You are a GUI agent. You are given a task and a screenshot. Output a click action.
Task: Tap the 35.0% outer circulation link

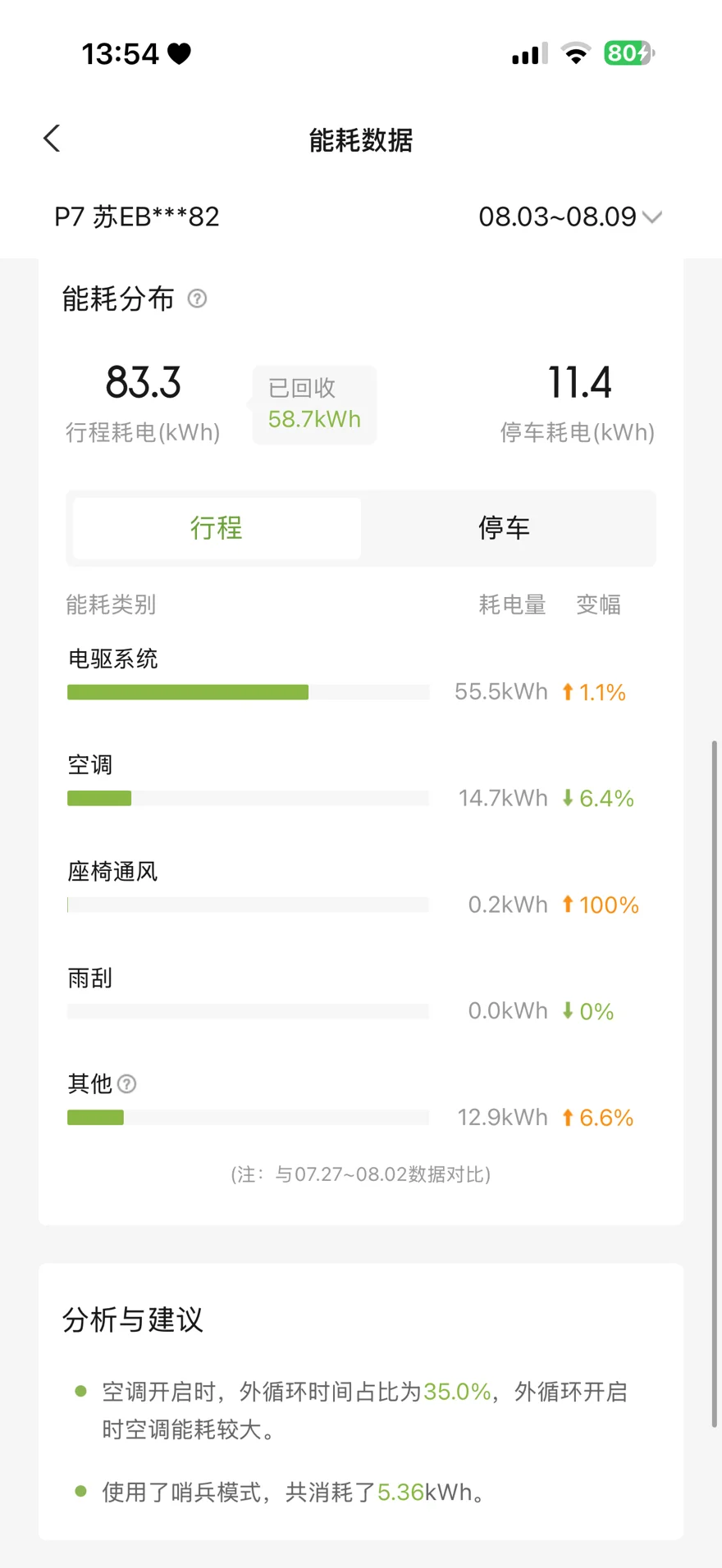[x=457, y=1392]
